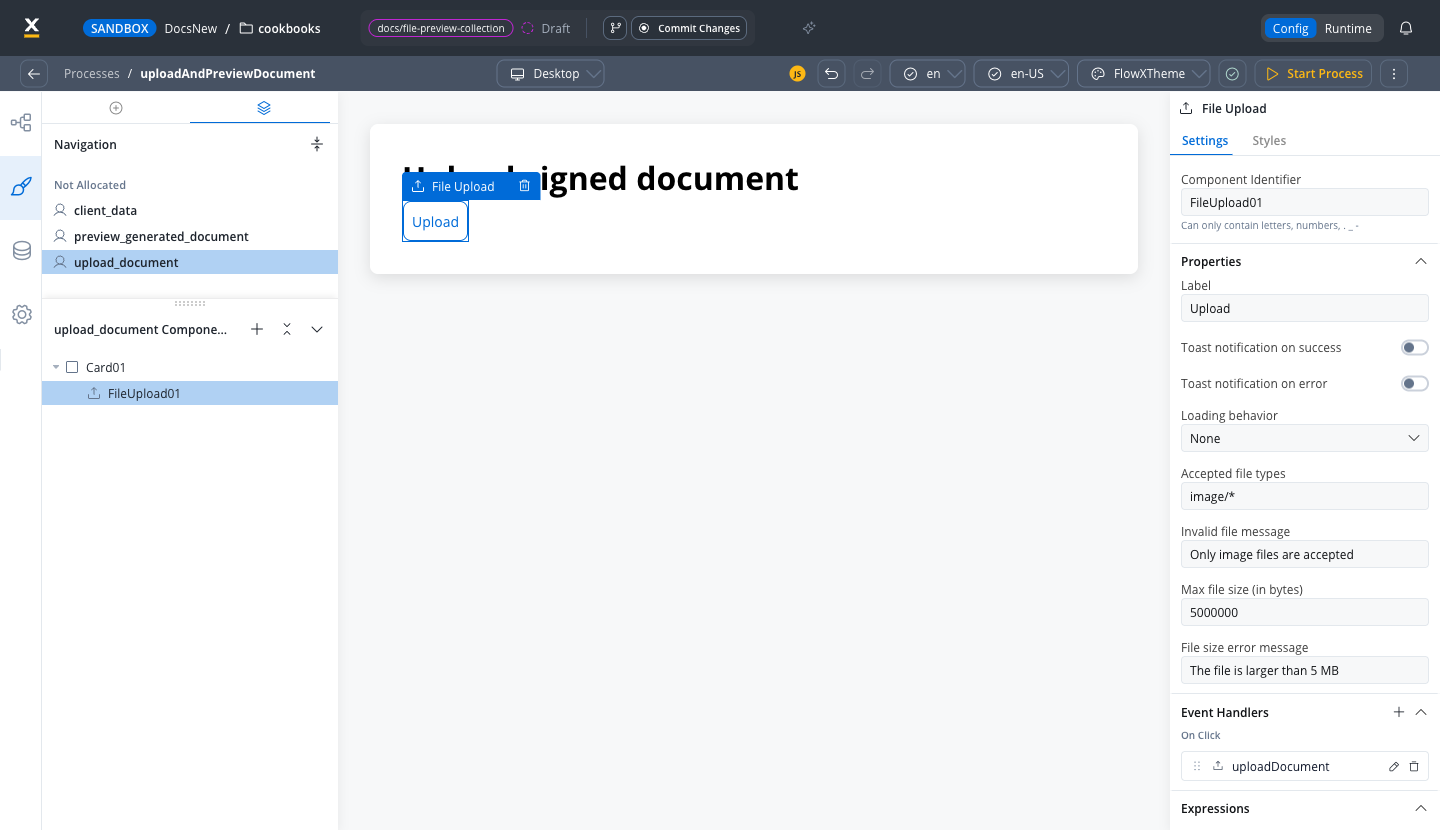
Task: Edit the uploadDocument event handler
Action: (1394, 767)
